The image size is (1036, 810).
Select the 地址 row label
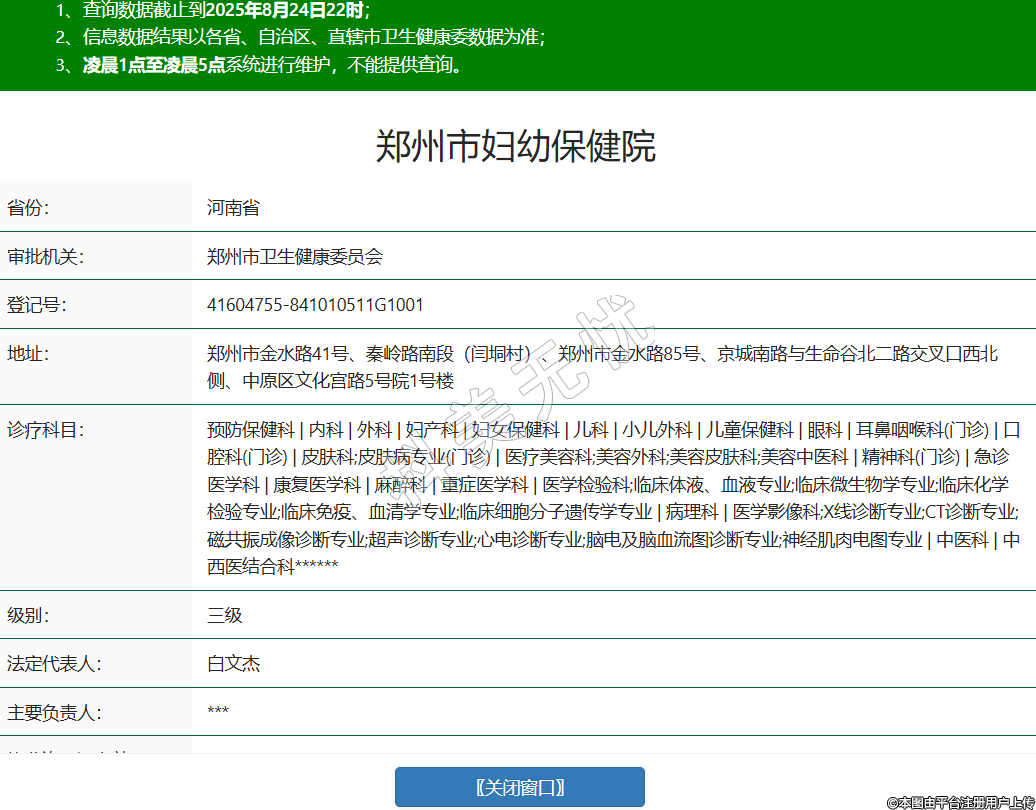click(28, 354)
